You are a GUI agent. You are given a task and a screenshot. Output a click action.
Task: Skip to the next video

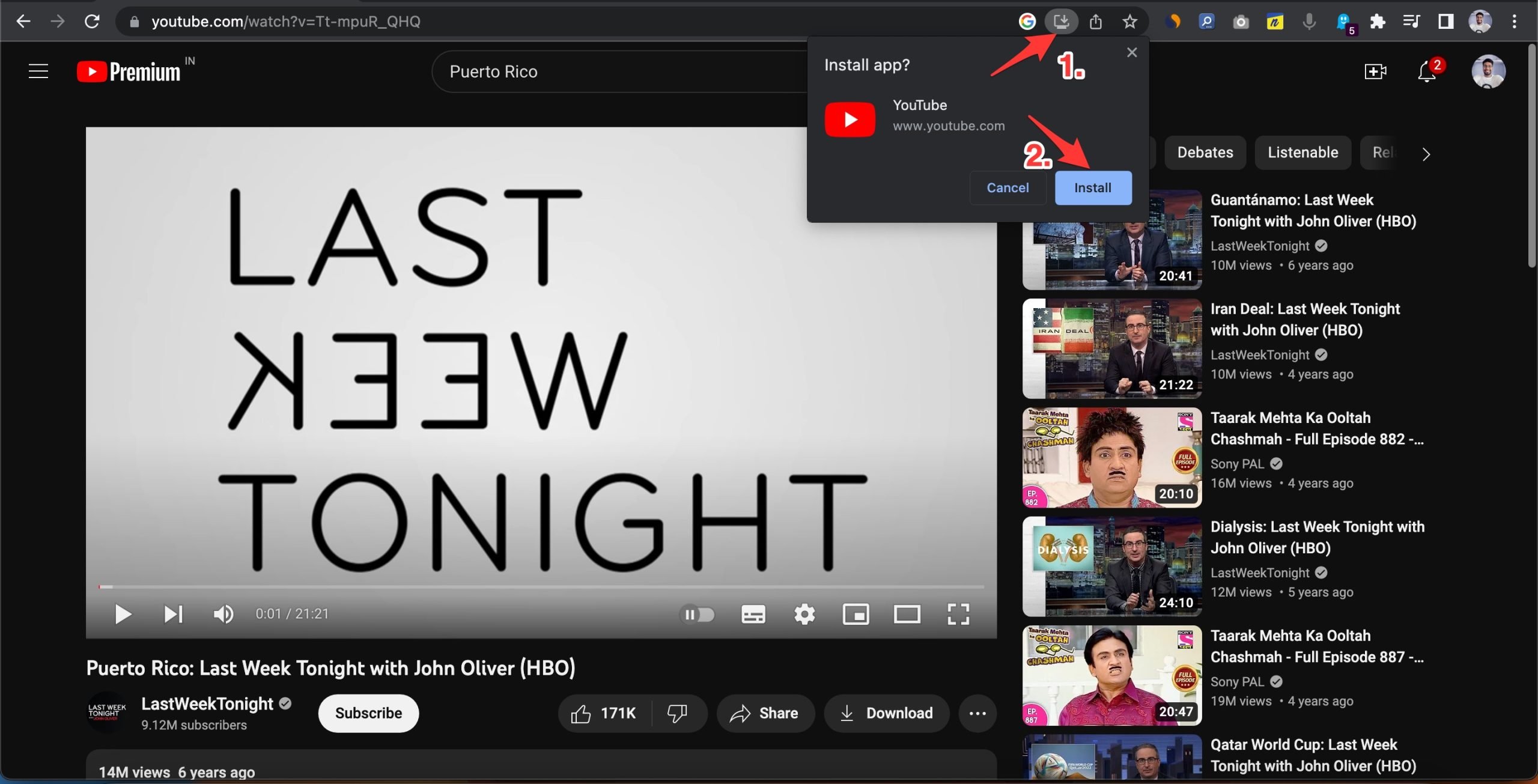173,614
